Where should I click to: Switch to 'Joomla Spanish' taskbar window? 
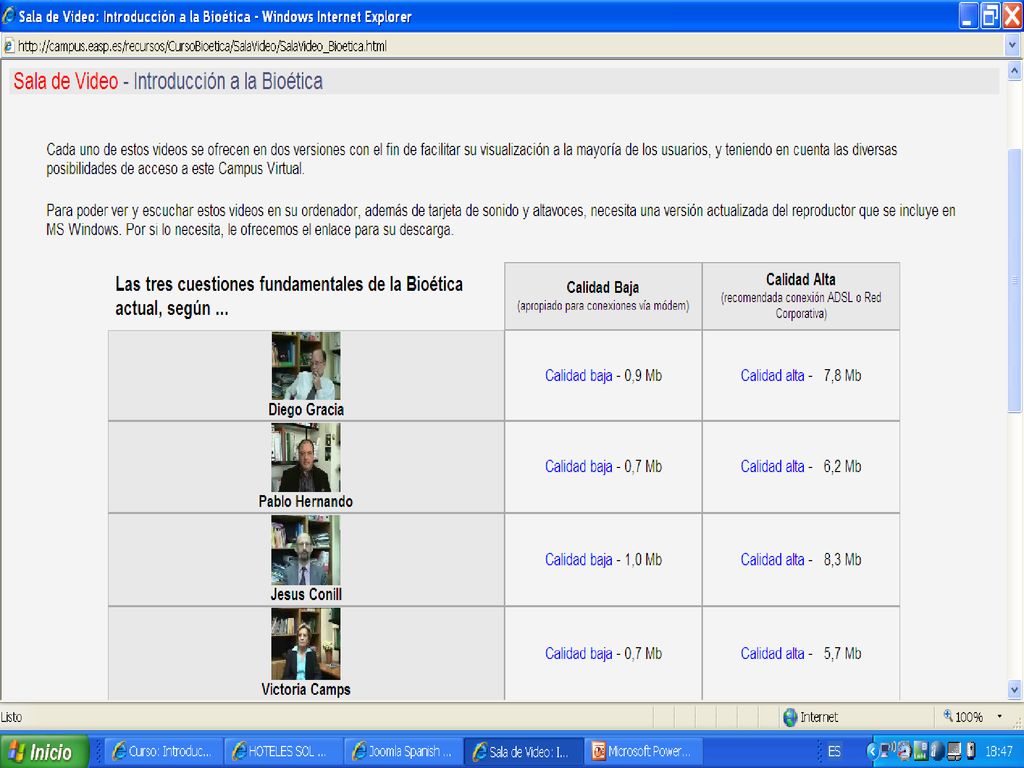404,752
